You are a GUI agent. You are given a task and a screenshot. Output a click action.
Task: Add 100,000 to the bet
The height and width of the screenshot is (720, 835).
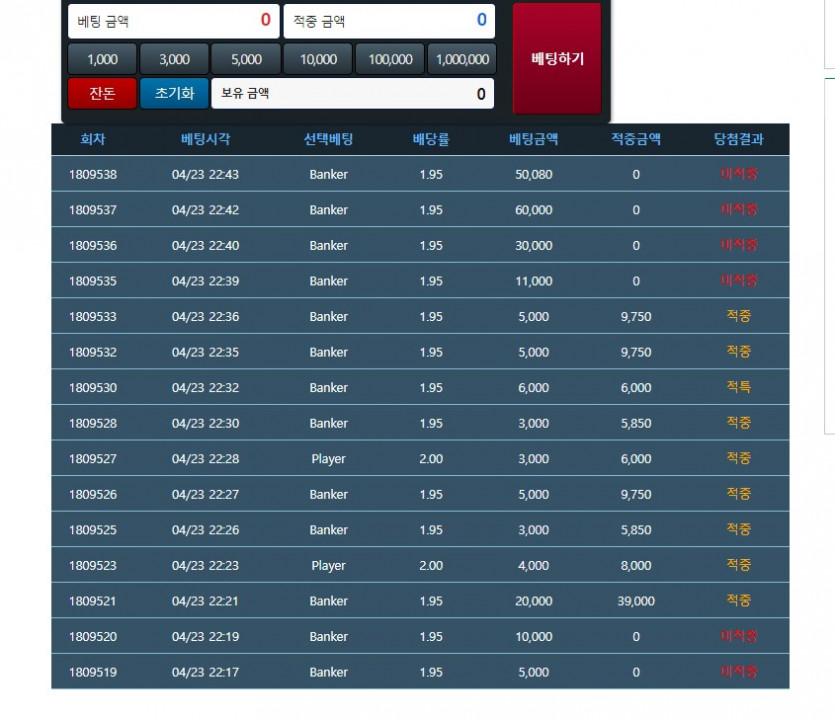tap(390, 59)
